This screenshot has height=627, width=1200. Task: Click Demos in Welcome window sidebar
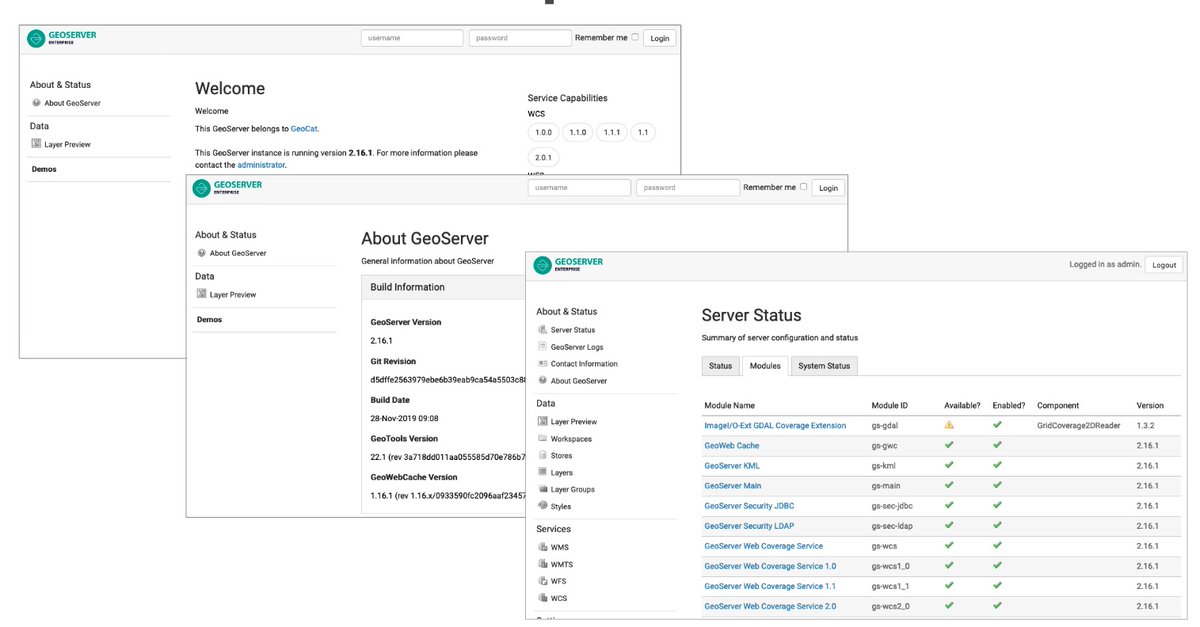click(44, 169)
